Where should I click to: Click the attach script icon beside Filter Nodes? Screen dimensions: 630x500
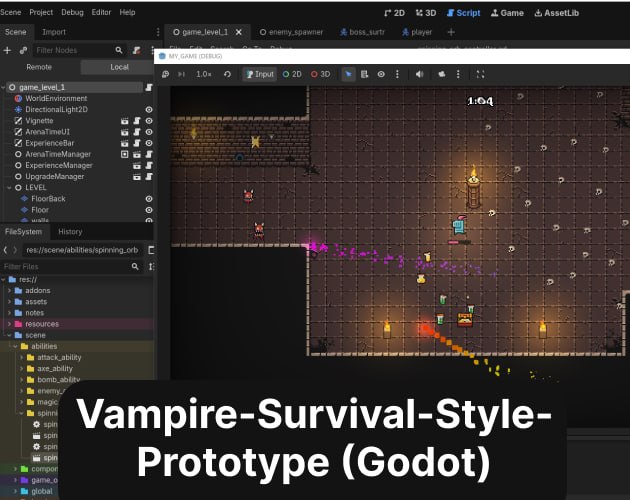(137, 50)
